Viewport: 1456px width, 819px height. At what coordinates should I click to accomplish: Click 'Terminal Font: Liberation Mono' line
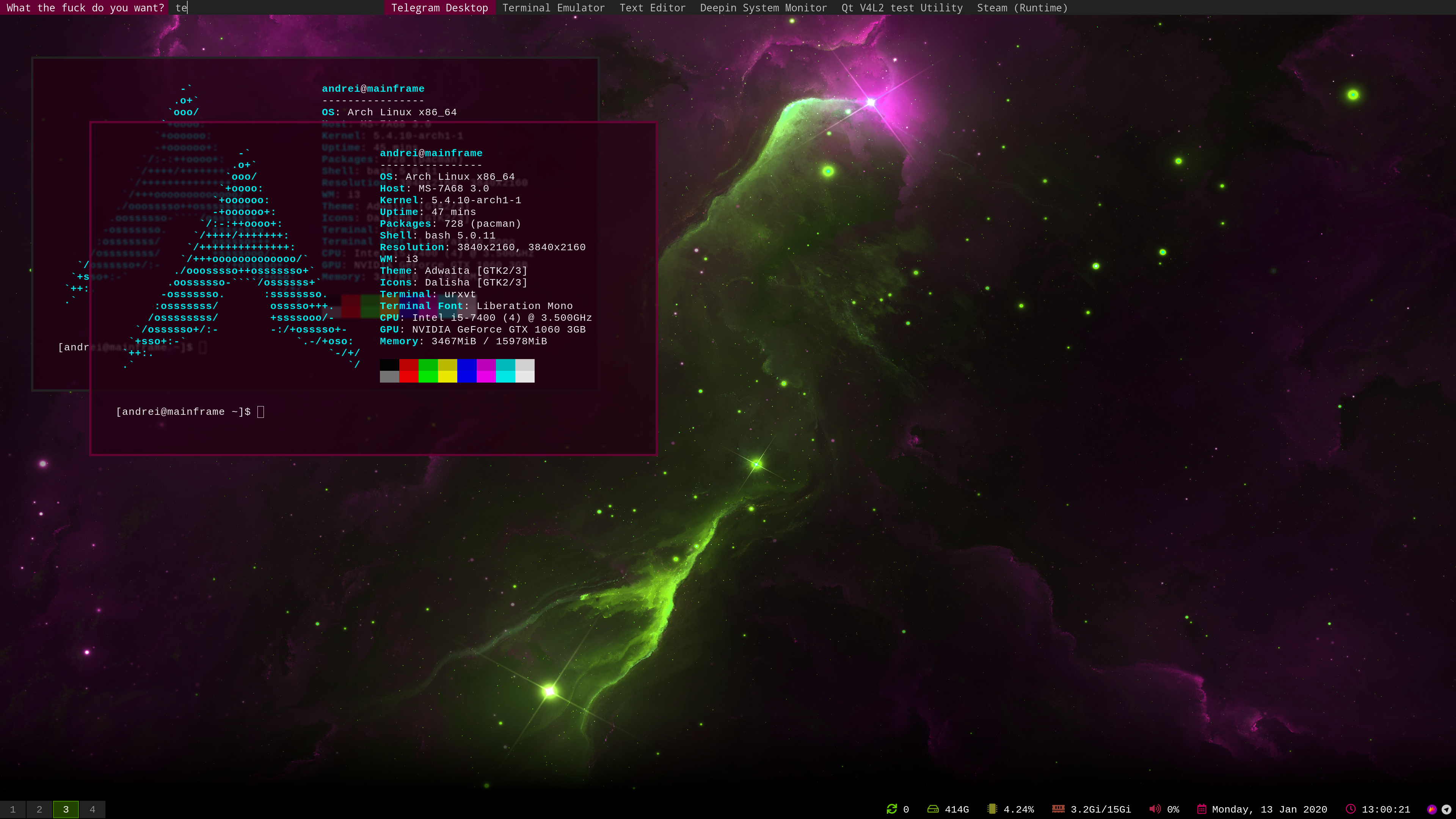476,306
